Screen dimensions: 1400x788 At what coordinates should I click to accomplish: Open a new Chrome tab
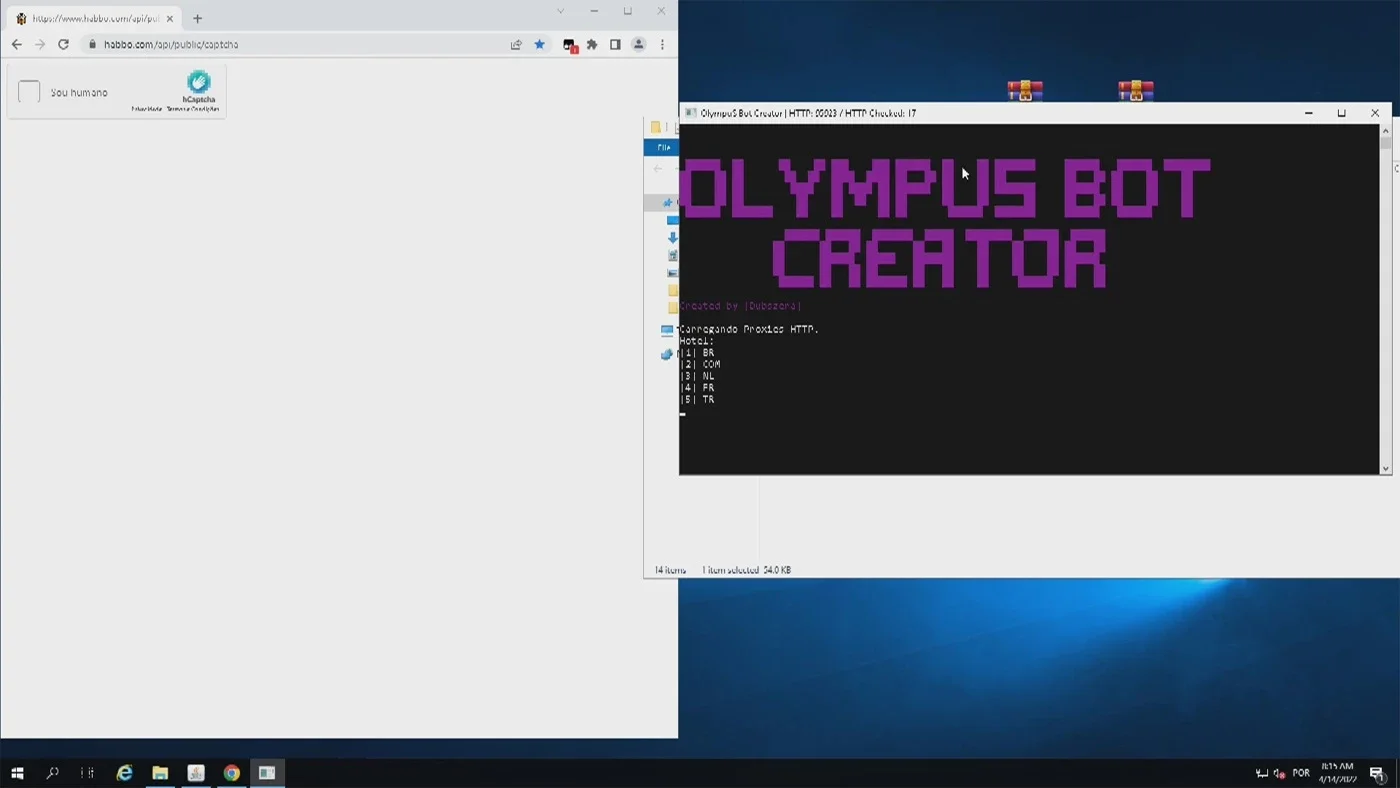197,18
